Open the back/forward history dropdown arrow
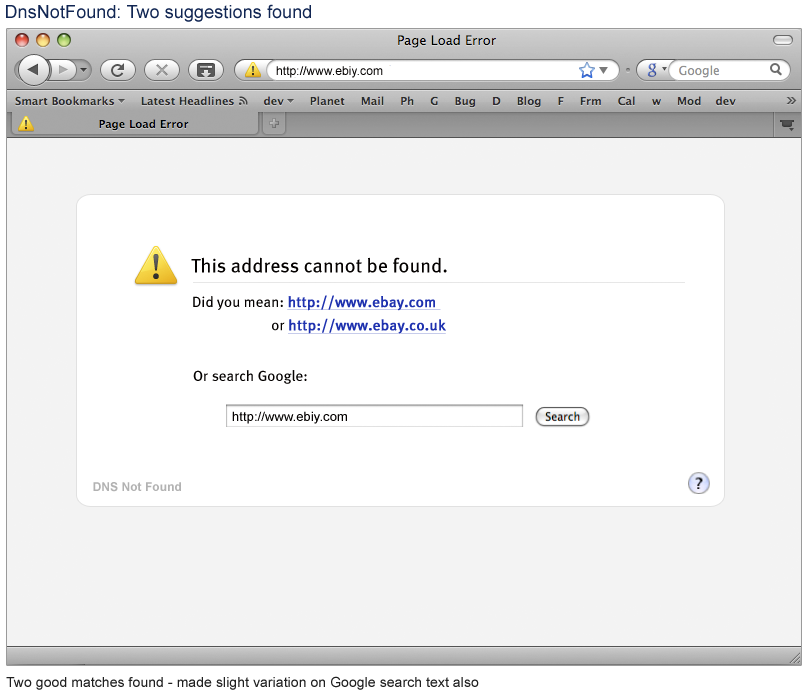The width and height of the screenshot is (809, 698). pyautogui.click(x=83, y=70)
